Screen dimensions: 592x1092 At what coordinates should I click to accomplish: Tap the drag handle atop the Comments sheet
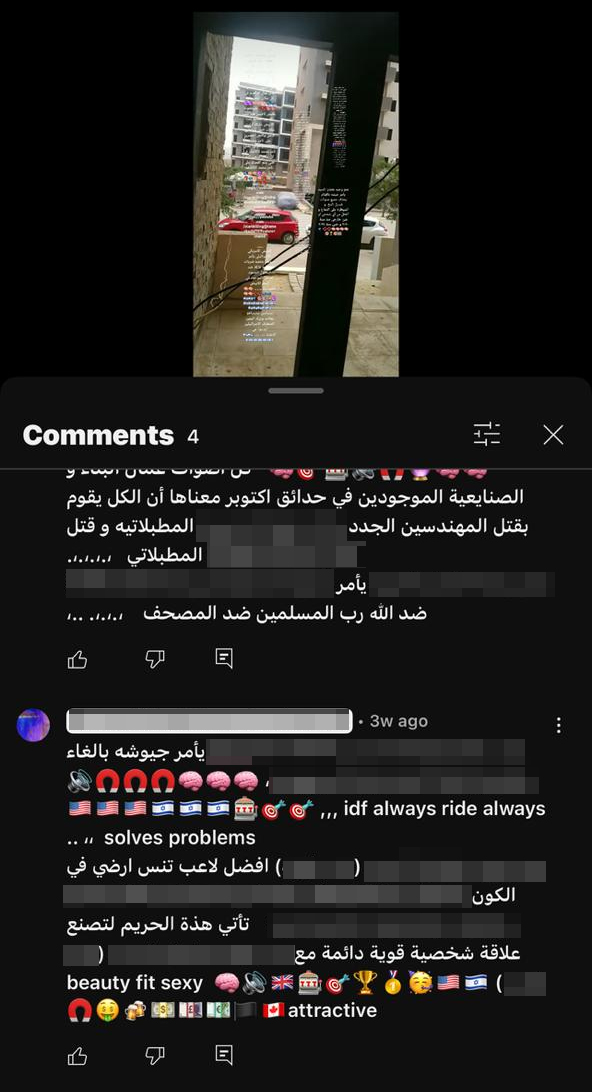[x=296, y=391]
